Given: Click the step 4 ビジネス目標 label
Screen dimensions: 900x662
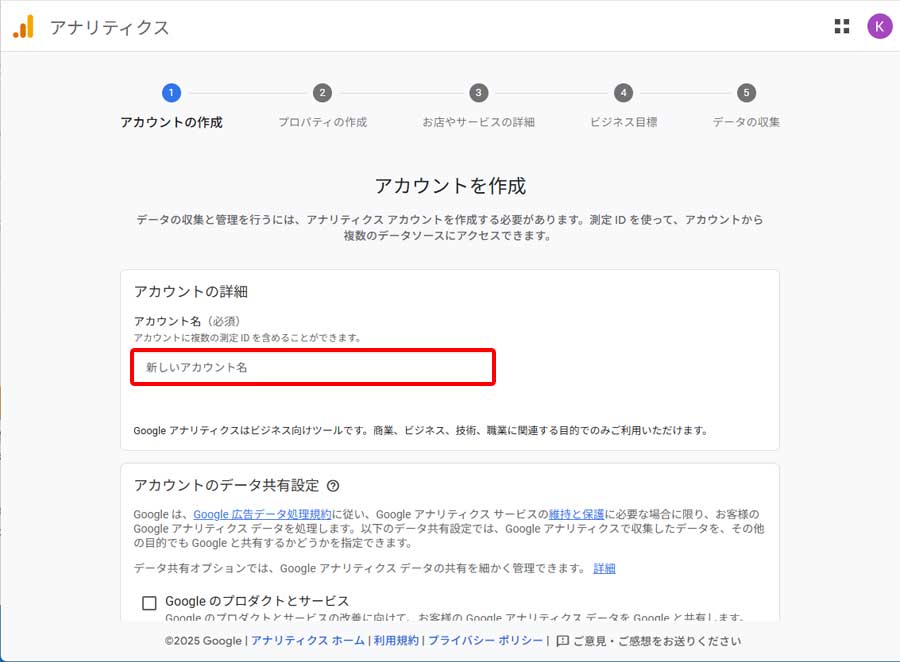Looking at the screenshot, I should 623,120.
